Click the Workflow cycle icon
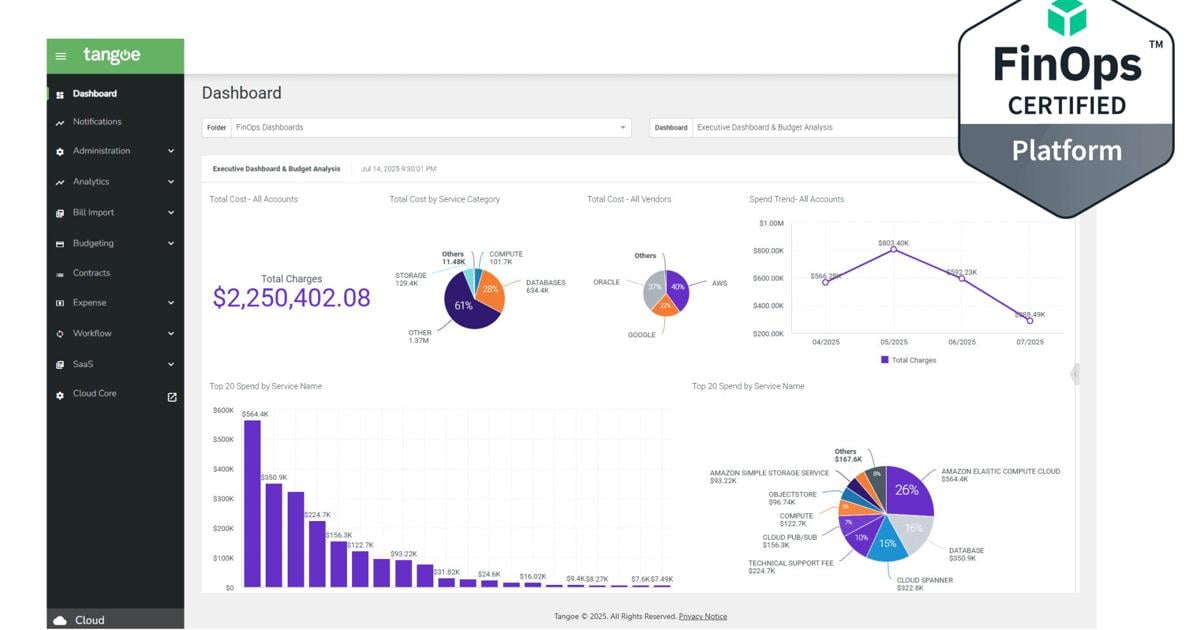The width and height of the screenshot is (1200, 630). coord(60,334)
